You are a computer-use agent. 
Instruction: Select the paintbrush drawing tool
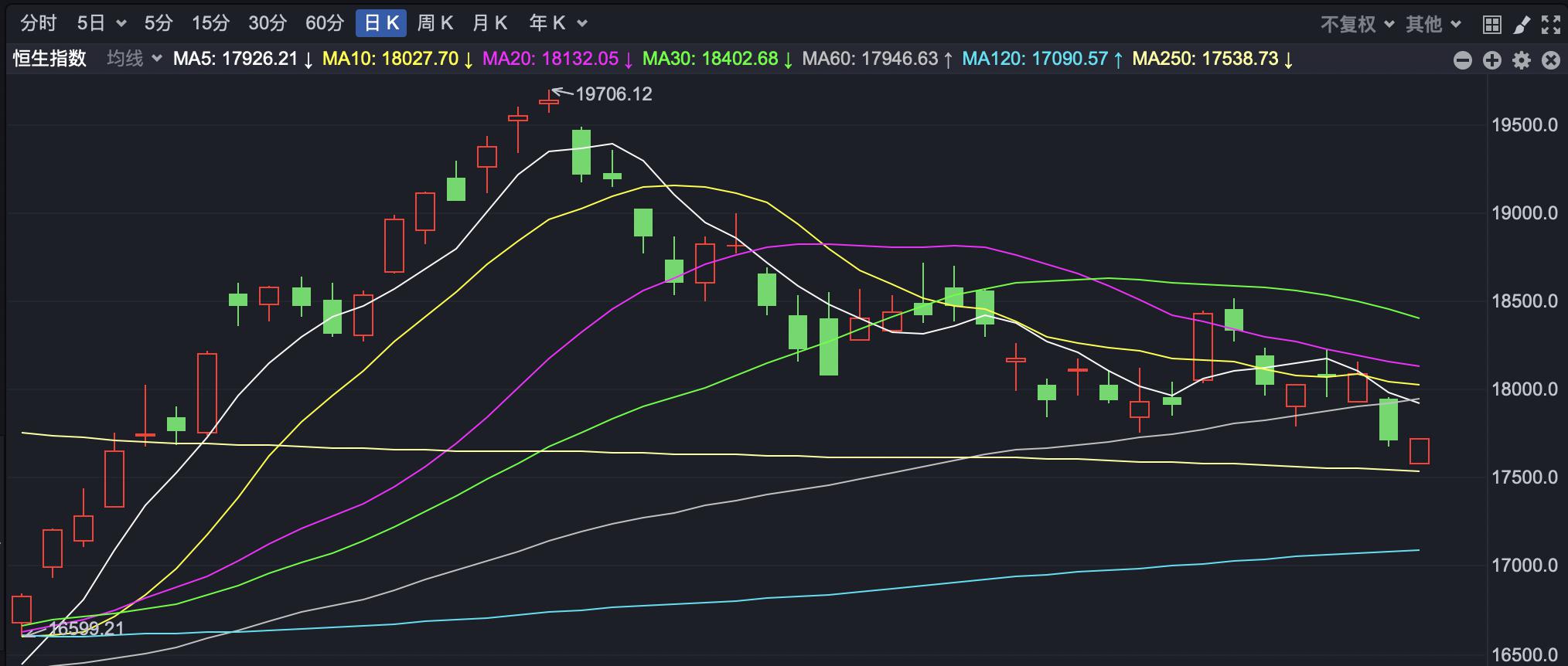click(x=1521, y=25)
